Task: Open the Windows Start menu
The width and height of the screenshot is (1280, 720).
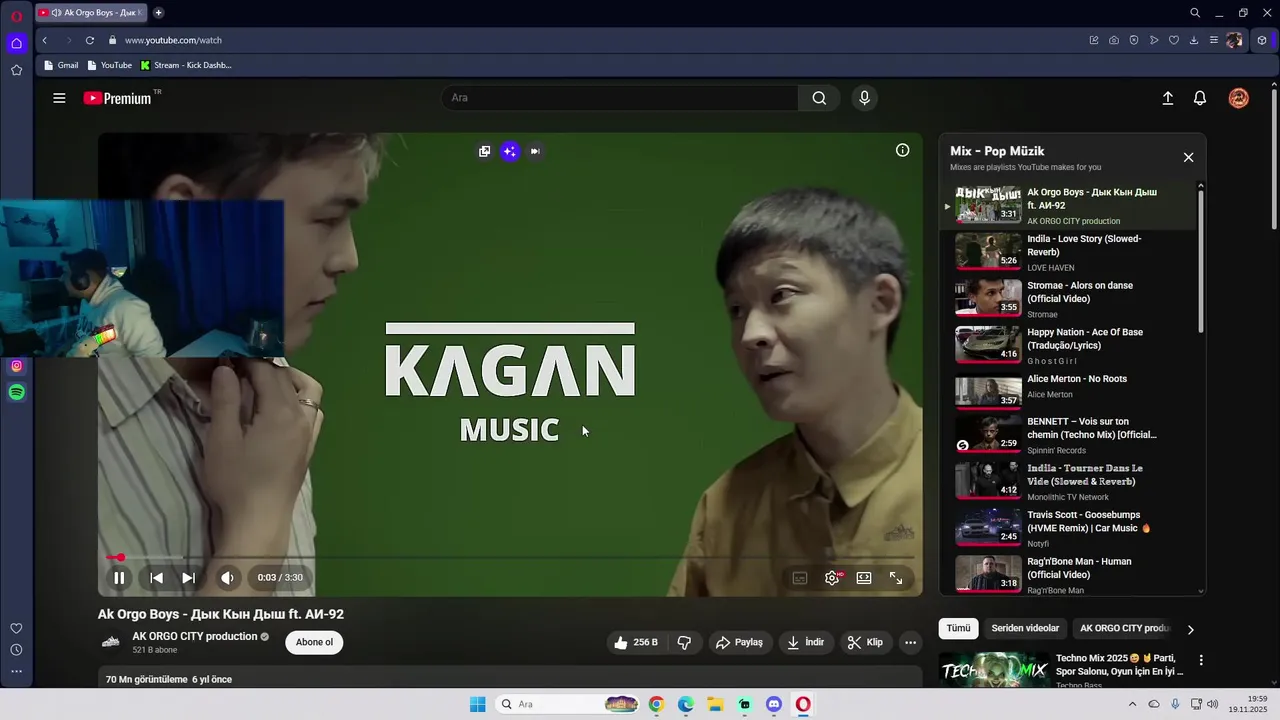Action: pos(478,704)
